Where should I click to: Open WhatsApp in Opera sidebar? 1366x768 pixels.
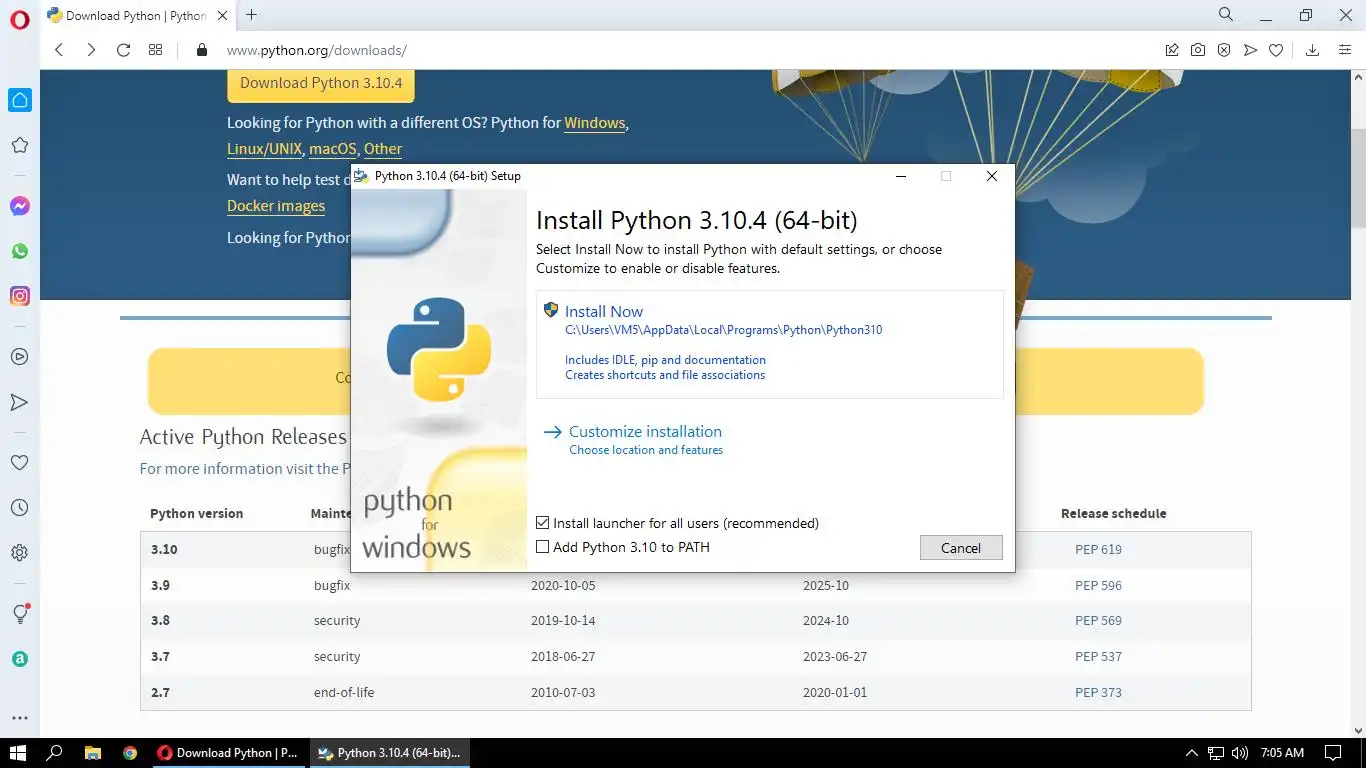pos(20,251)
